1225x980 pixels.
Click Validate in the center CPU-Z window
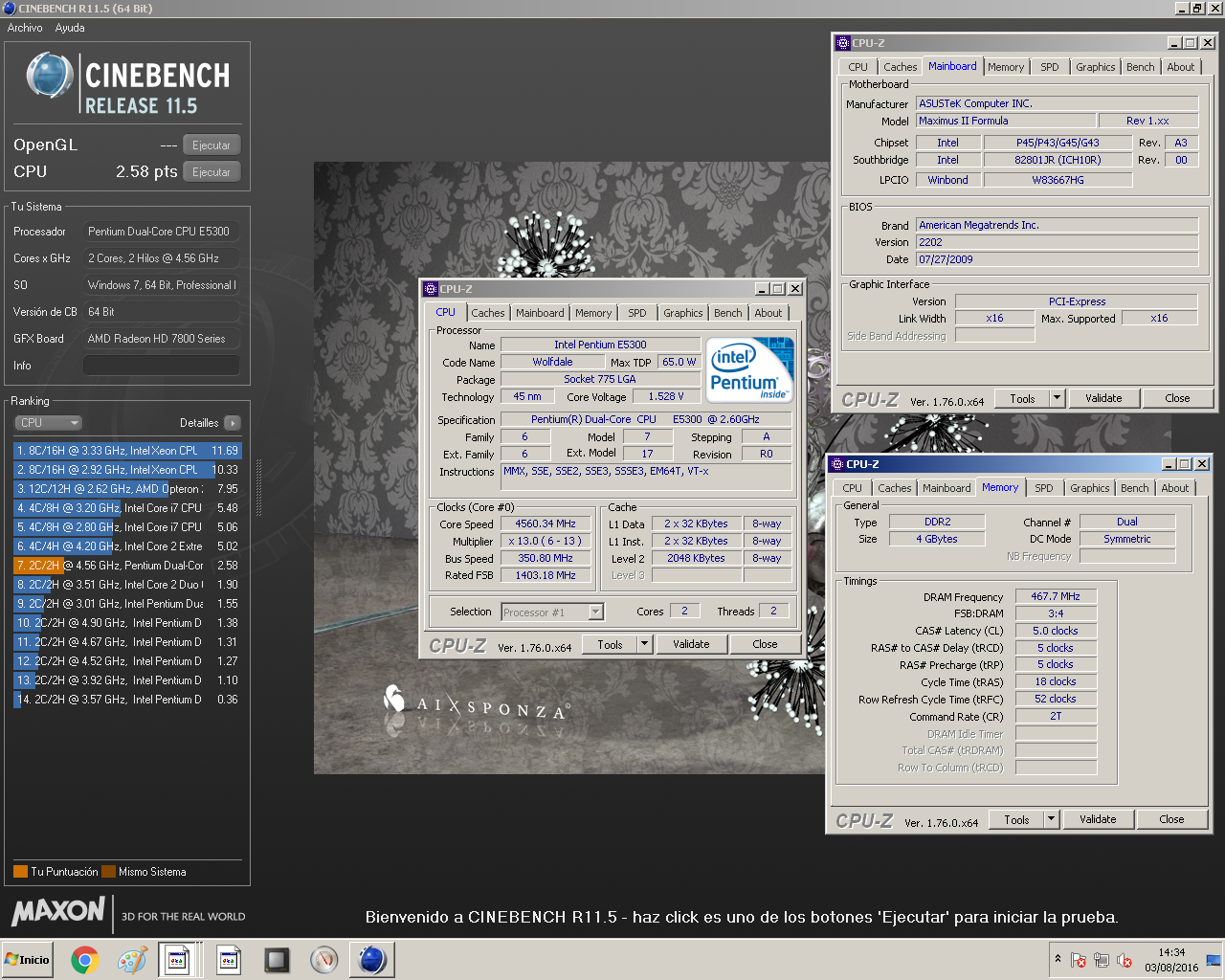[691, 644]
